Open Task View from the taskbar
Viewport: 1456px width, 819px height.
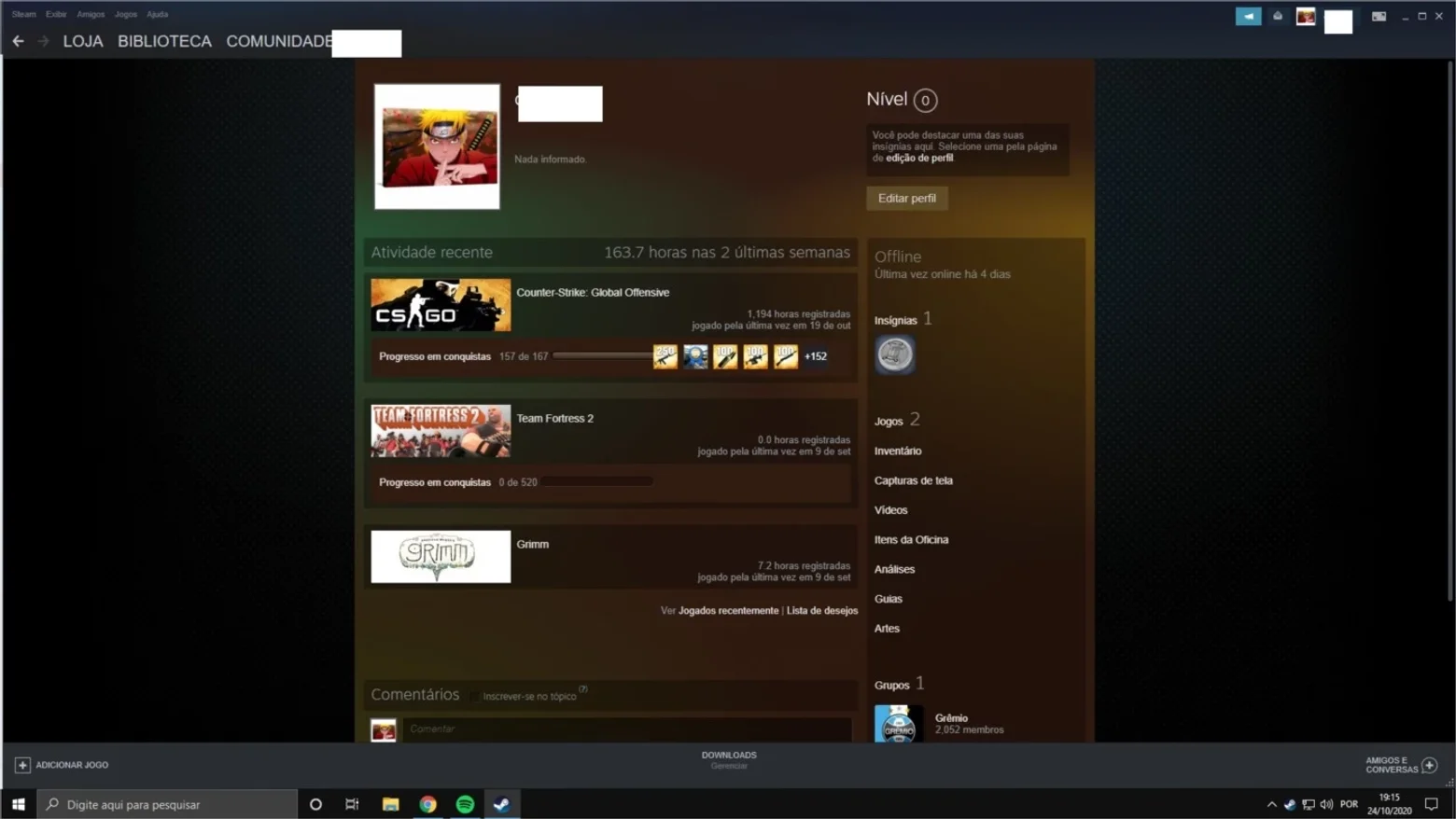click(352, 804)
